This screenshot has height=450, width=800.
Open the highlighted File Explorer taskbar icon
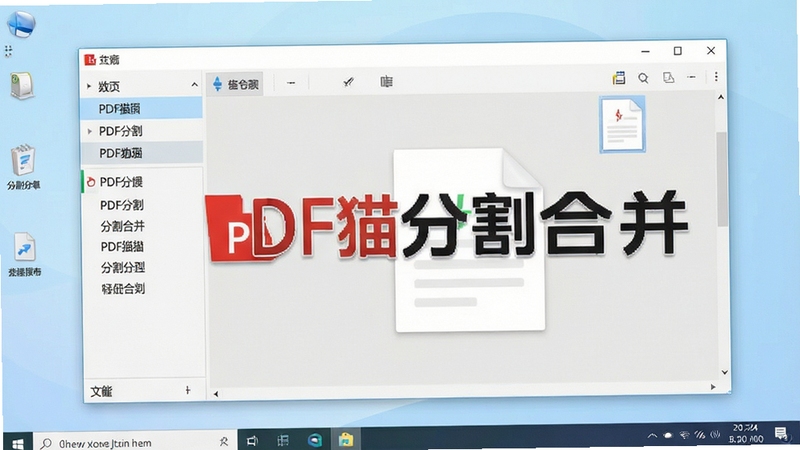346,440
